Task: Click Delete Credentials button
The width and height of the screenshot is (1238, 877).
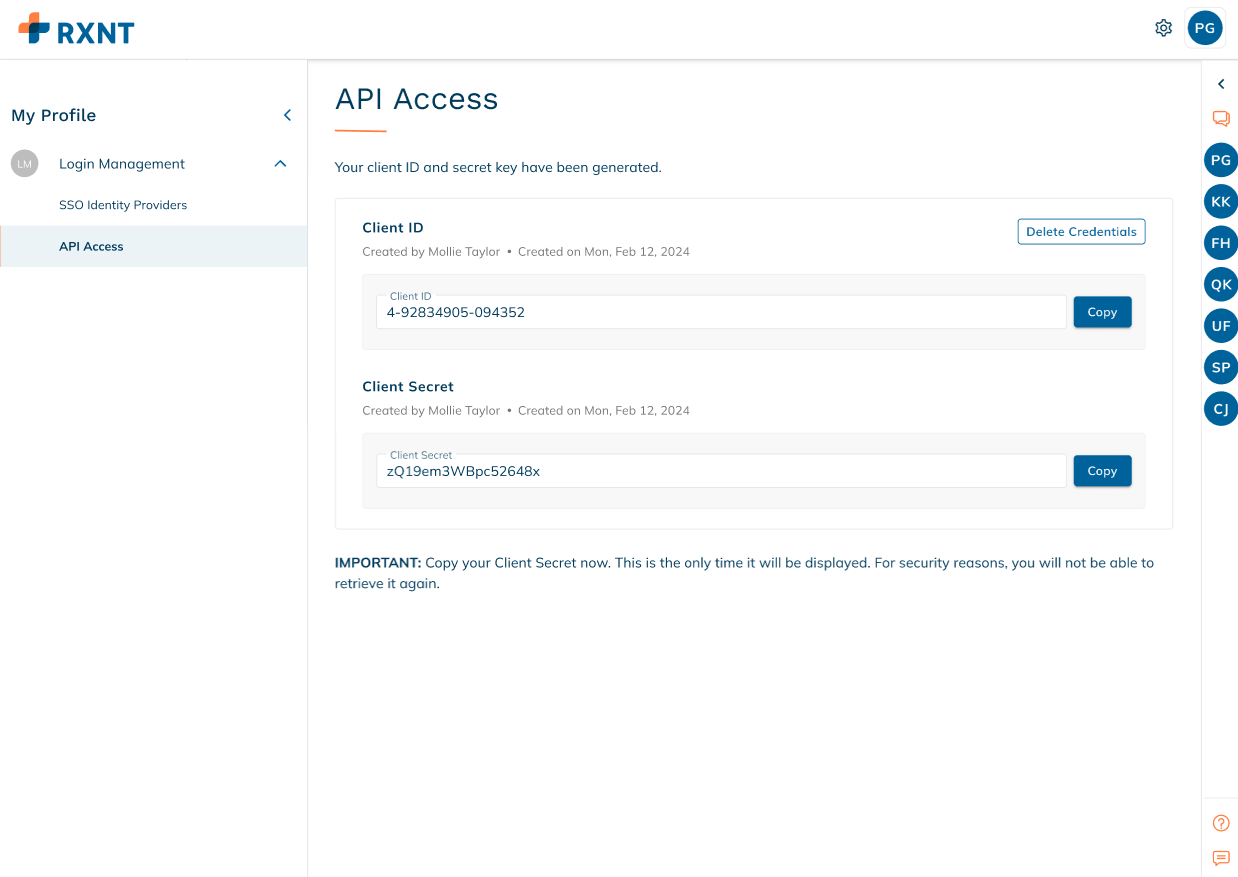Action: (x=1081, y=232)
